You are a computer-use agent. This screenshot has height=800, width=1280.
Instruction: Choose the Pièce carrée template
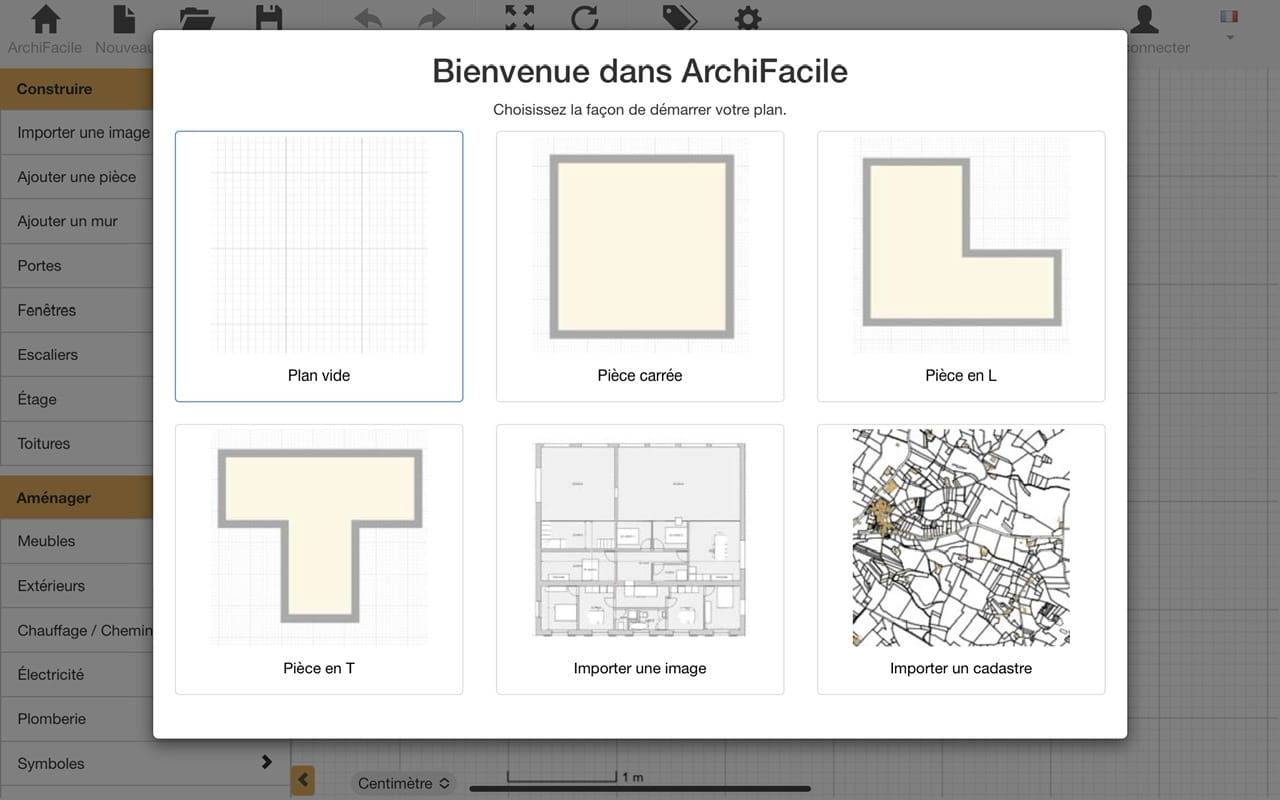[640, 266]
